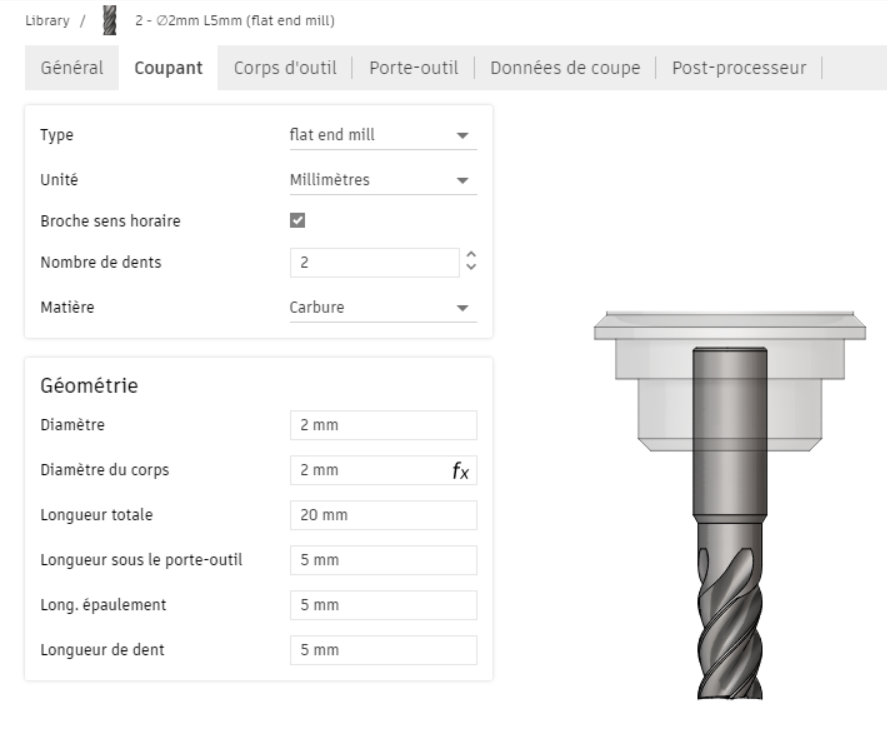887x745 pixels.
Task: Click the Longueur totale field showing 20 mm
Action: 384,515
